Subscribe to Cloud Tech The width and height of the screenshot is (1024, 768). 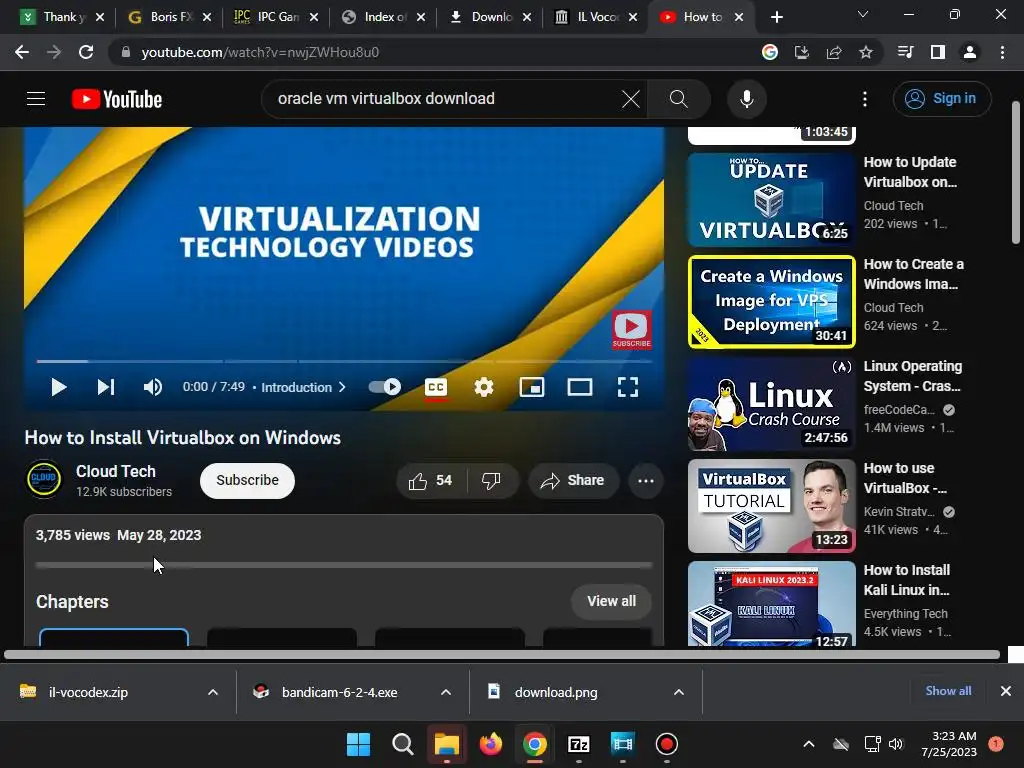point(248,481)
